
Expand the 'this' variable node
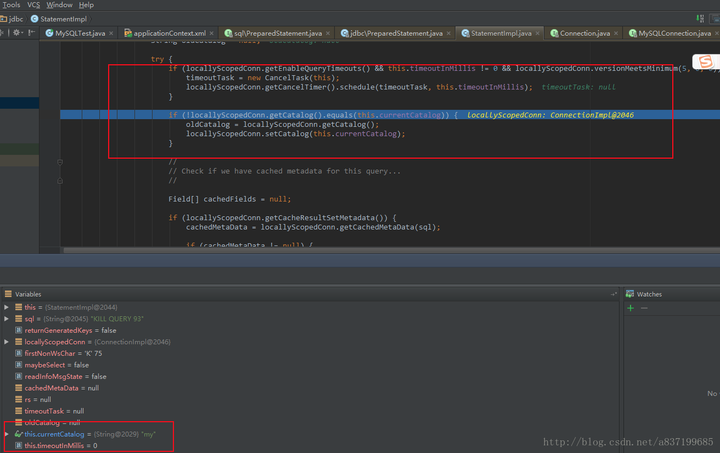[6, 307]
